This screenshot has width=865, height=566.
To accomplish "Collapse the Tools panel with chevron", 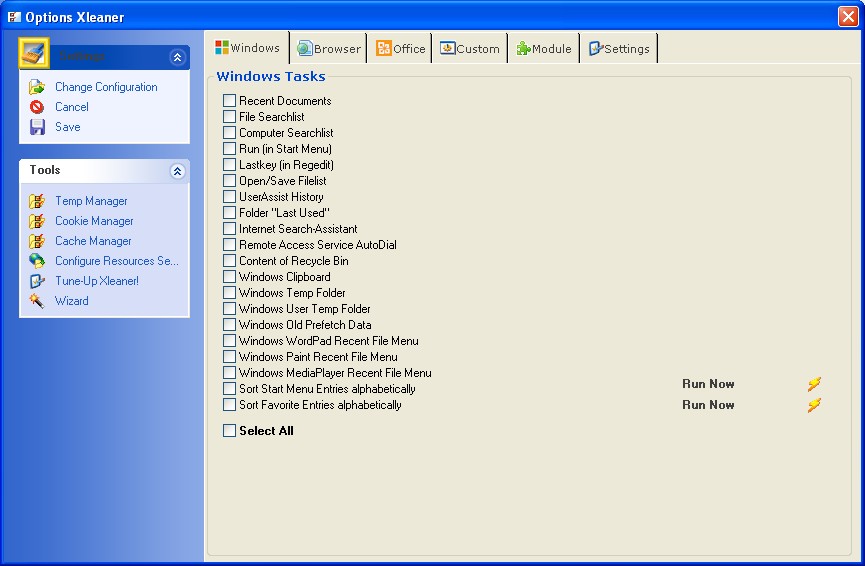I will tap(177, 172).
